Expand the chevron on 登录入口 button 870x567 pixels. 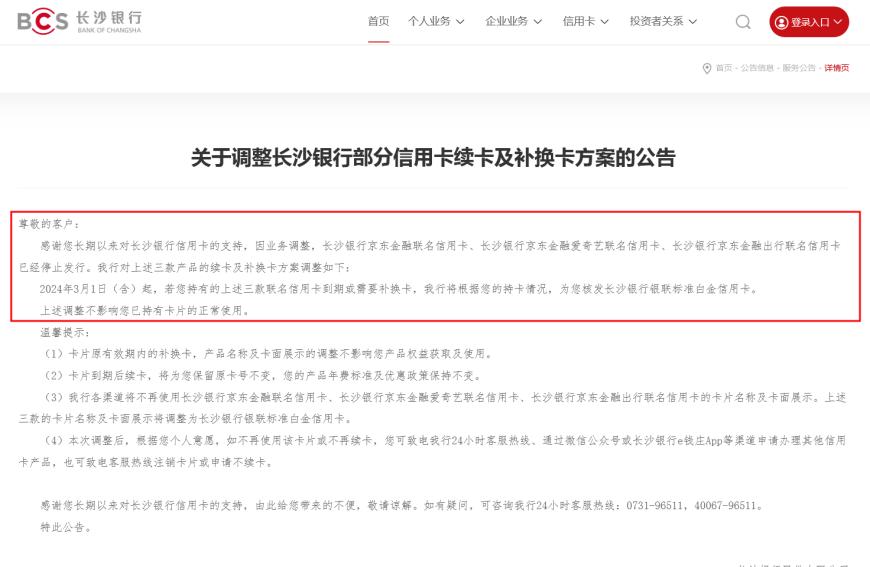tap(837, 22)
